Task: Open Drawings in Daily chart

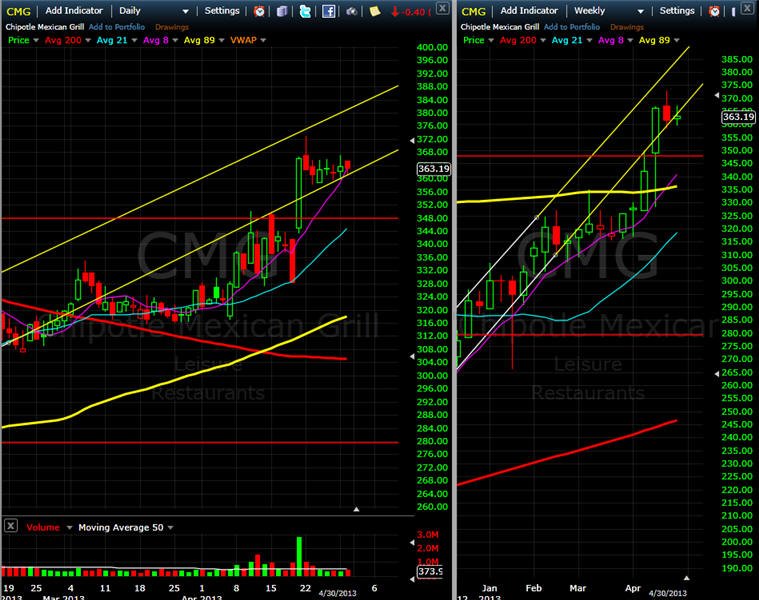Action: point(172,27)
